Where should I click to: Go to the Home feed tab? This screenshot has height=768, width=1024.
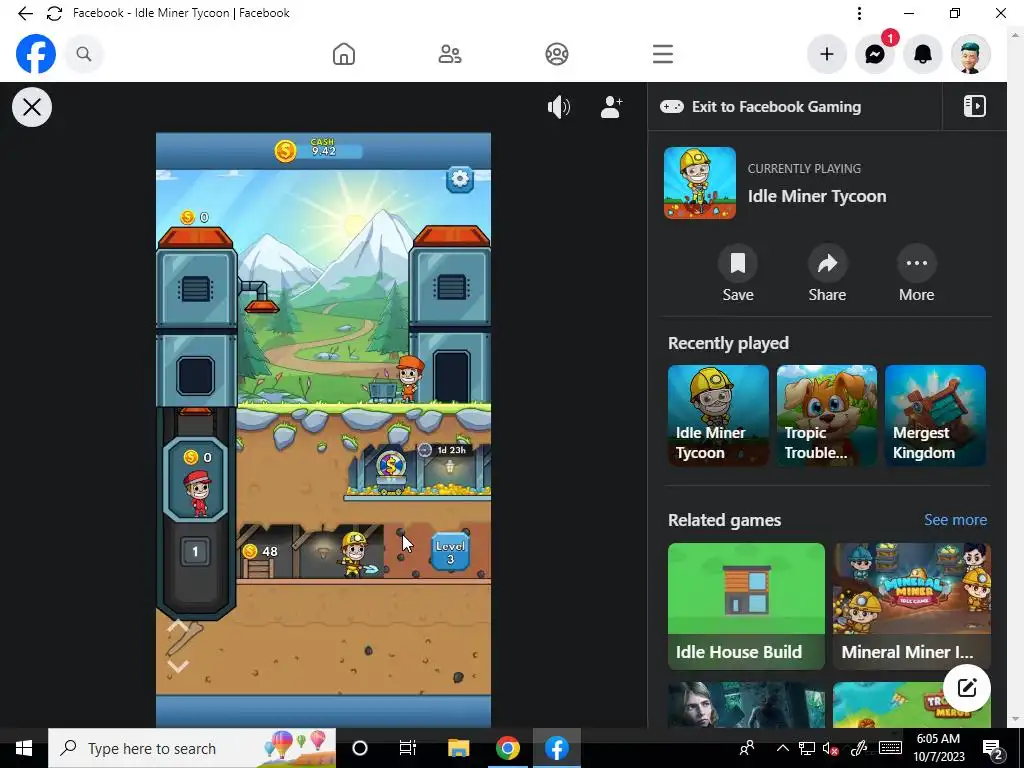click(344, 54)
